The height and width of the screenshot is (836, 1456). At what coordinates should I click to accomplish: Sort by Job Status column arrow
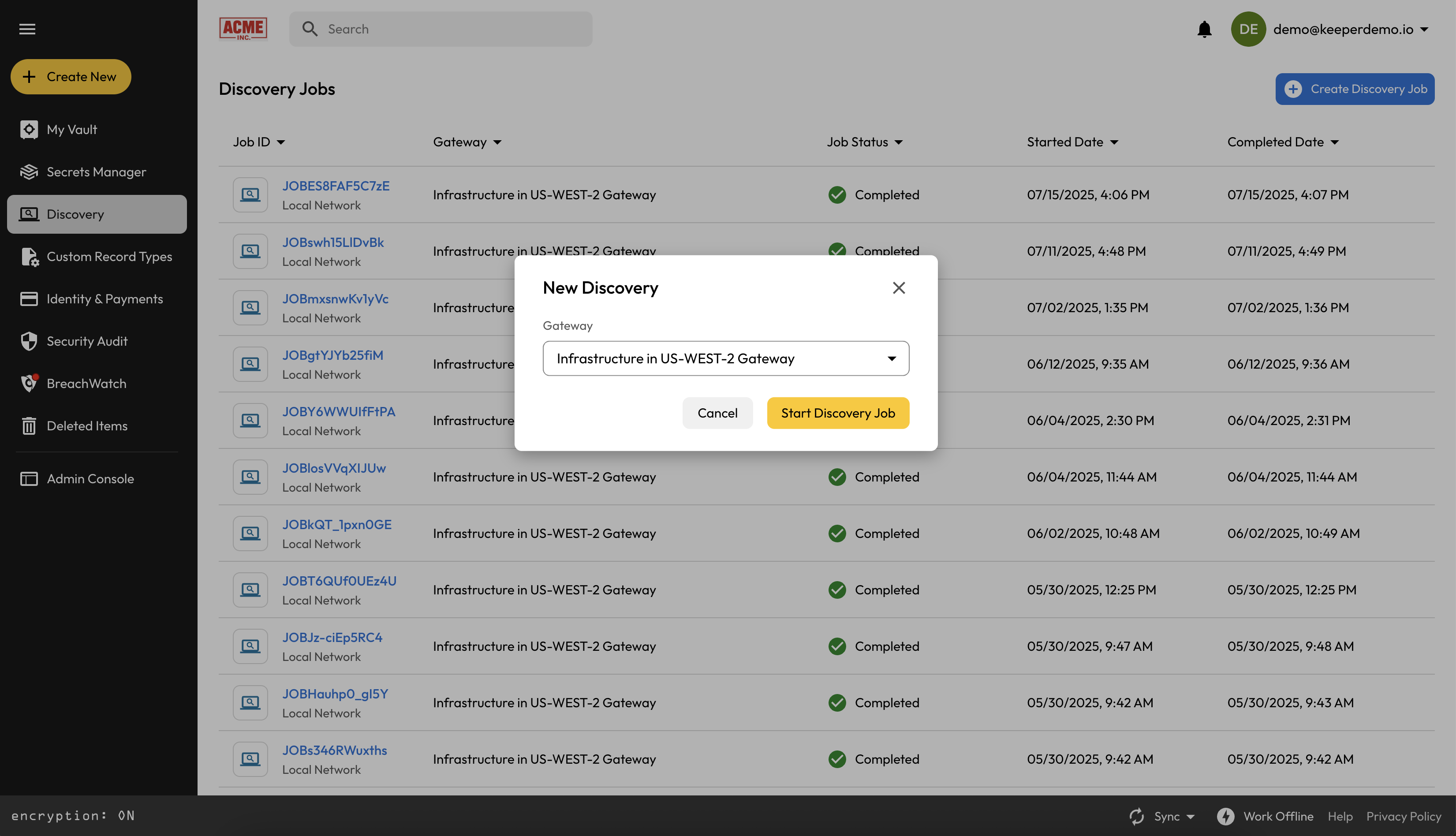pos(899,142)
